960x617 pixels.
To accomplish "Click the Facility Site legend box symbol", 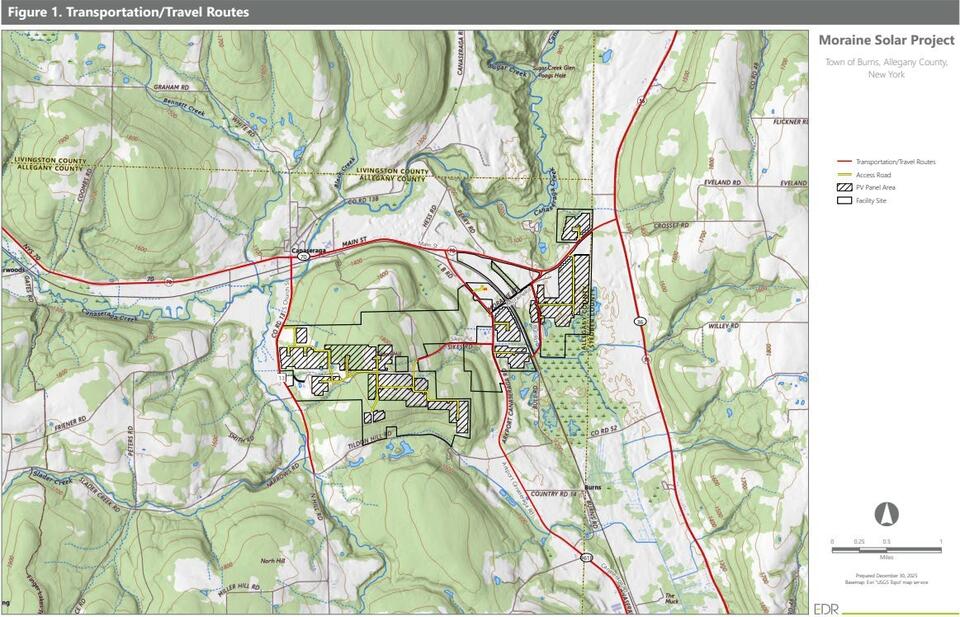I will [x=844, y=200].
